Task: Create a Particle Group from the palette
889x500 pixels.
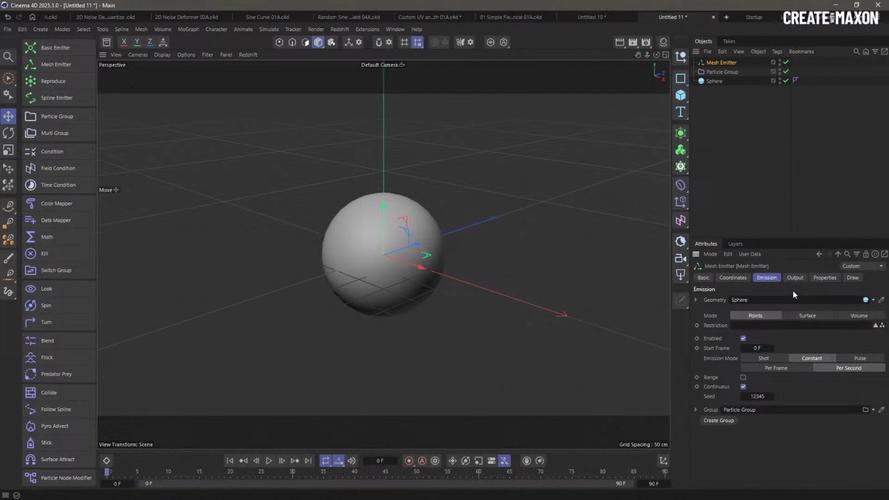Action: (57, 116)
